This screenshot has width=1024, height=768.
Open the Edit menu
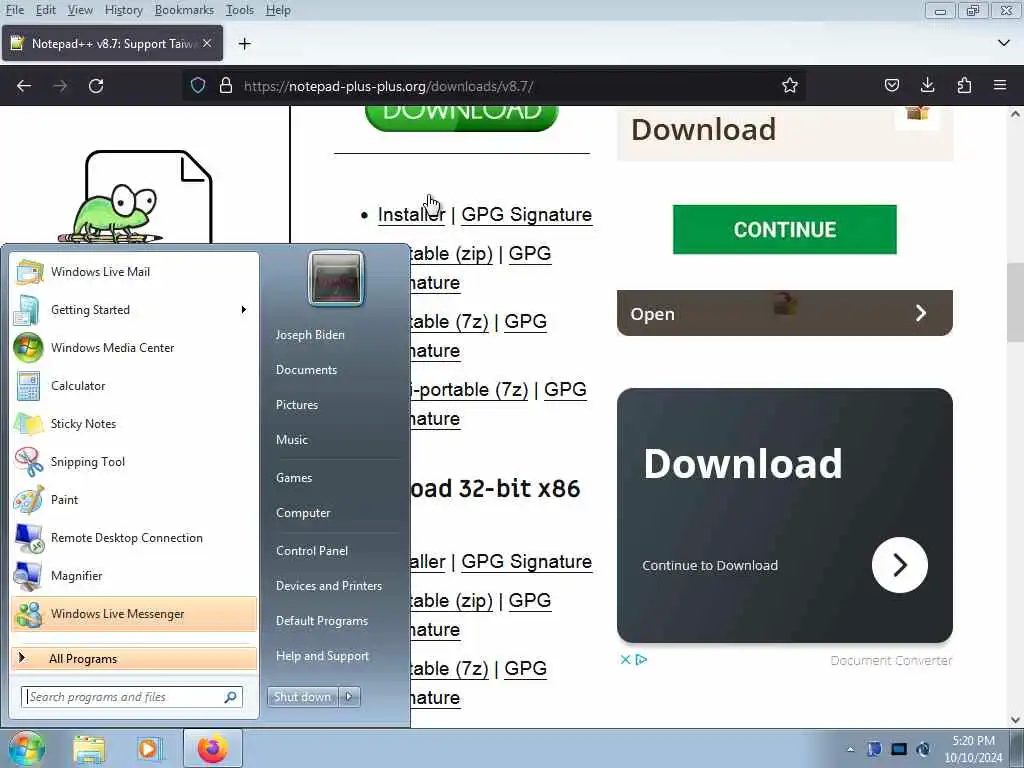46,10
